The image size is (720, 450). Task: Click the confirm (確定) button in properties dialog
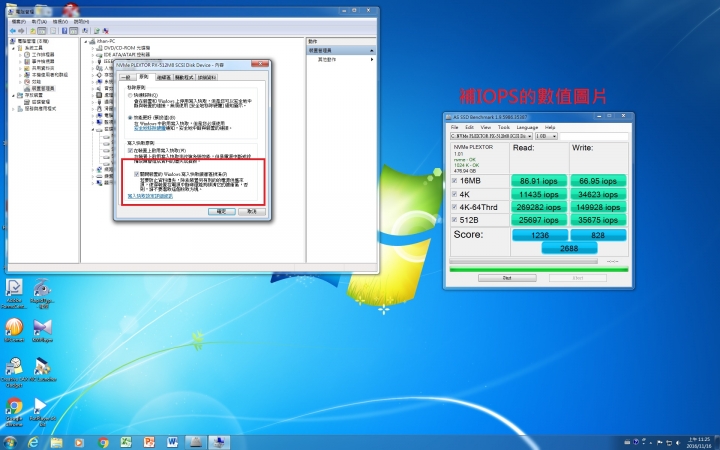pyautogui.click(x=219, y=211)
